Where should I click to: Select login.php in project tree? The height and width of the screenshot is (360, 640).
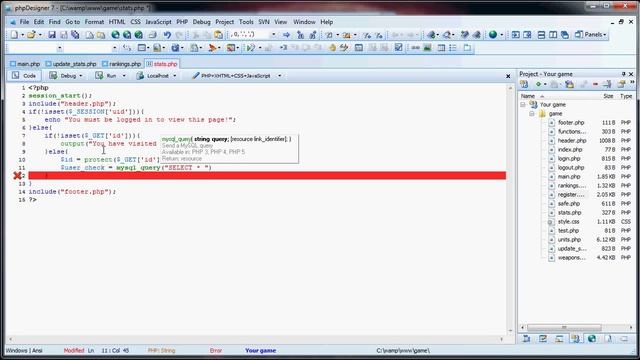click(x=569, y=159)
